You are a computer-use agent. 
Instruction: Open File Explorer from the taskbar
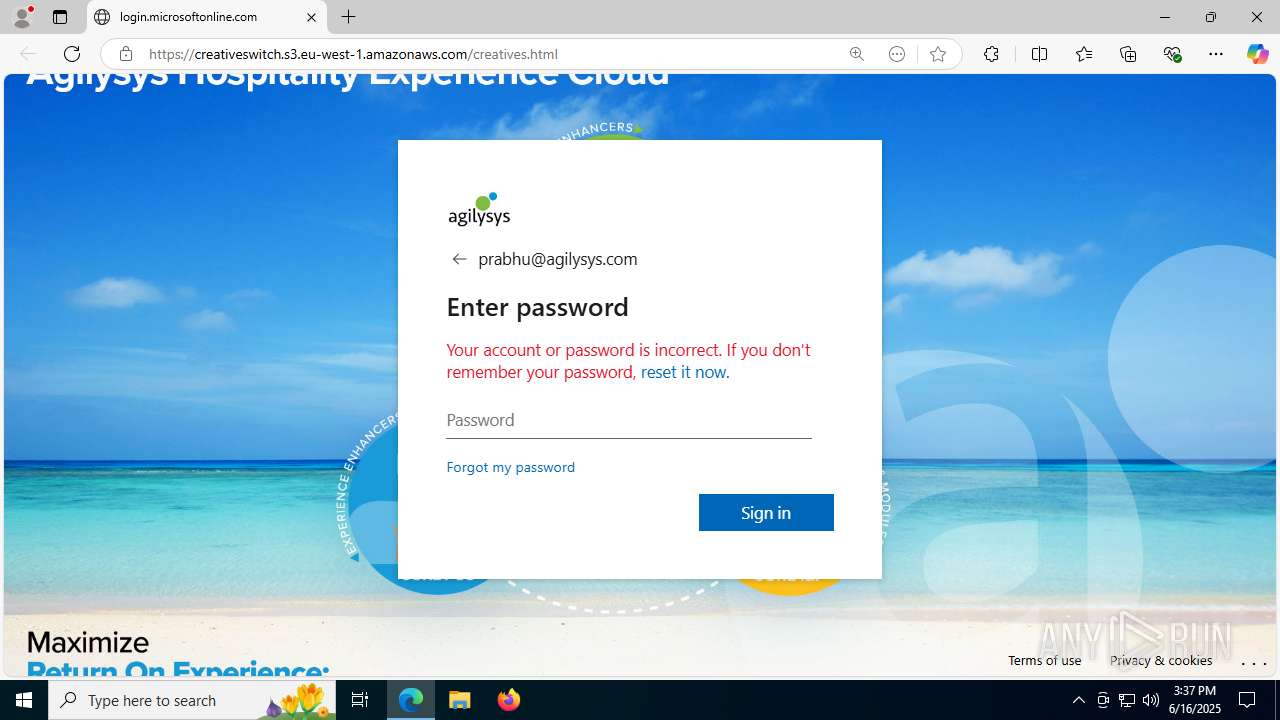pos(460,700)
